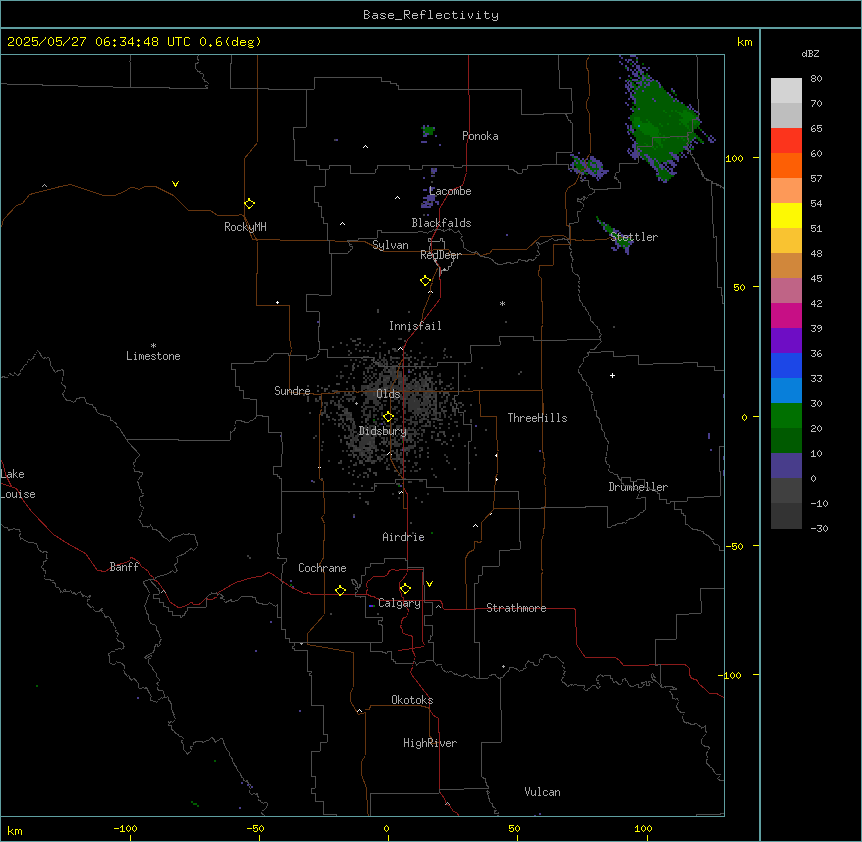Click the Drumheller label

[638, 487]
